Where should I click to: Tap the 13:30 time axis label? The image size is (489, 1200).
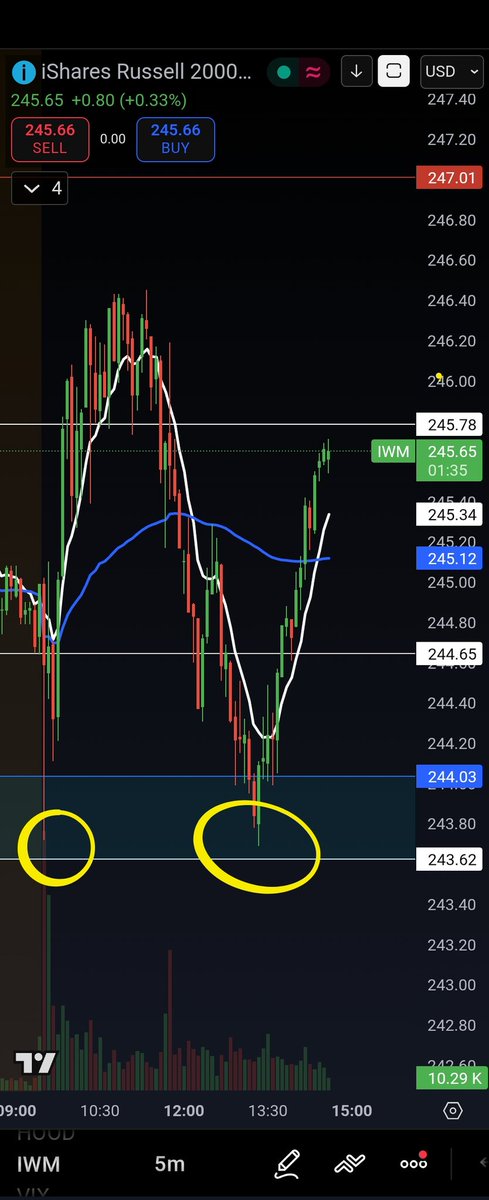268,1110
